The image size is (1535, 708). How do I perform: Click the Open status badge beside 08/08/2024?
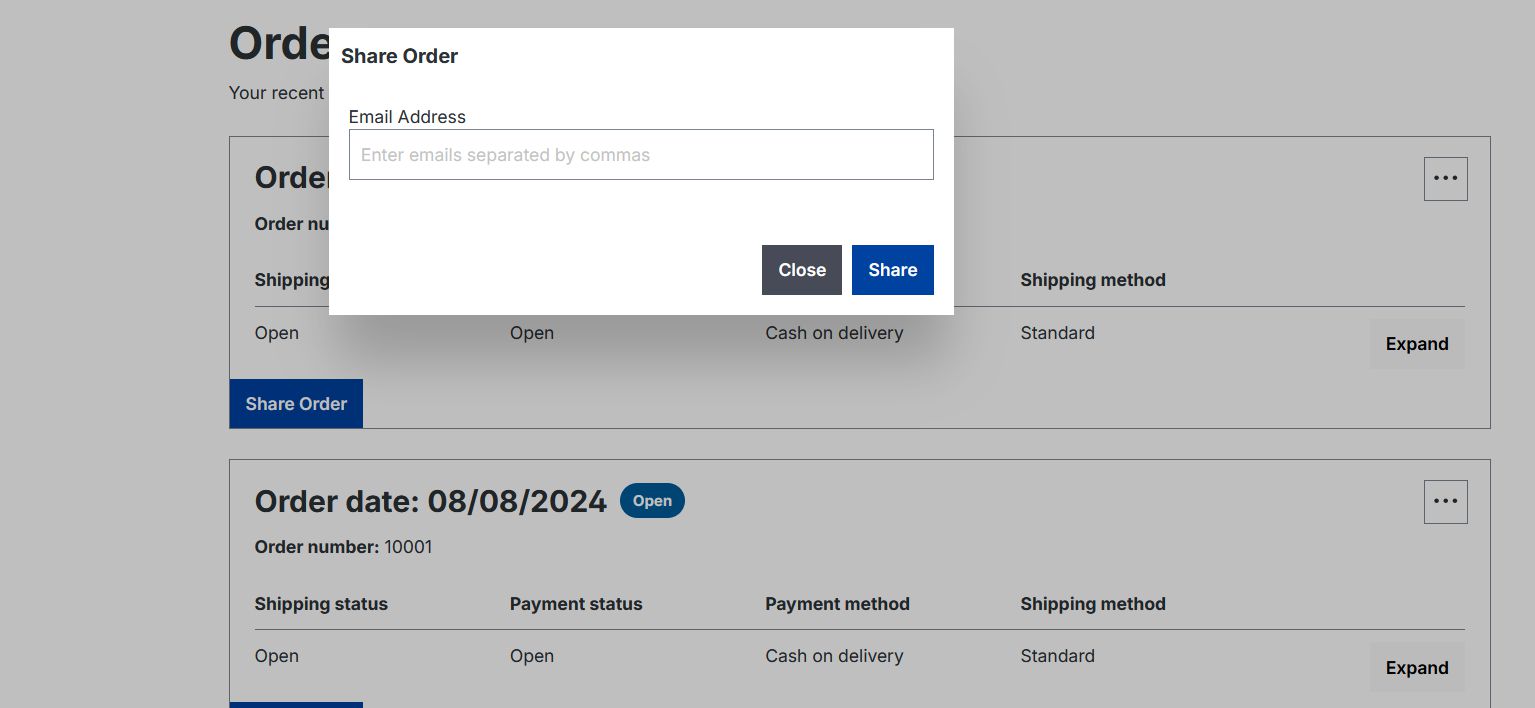(x=652, y=501)
